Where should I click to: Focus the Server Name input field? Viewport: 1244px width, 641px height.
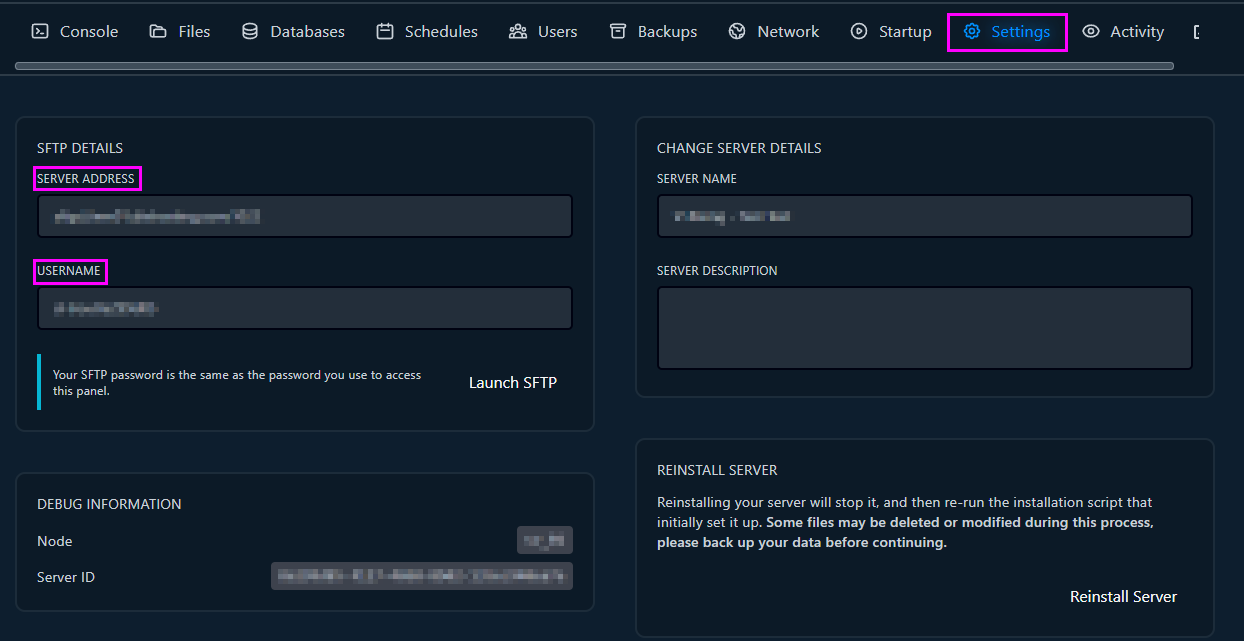coord(924,216)
